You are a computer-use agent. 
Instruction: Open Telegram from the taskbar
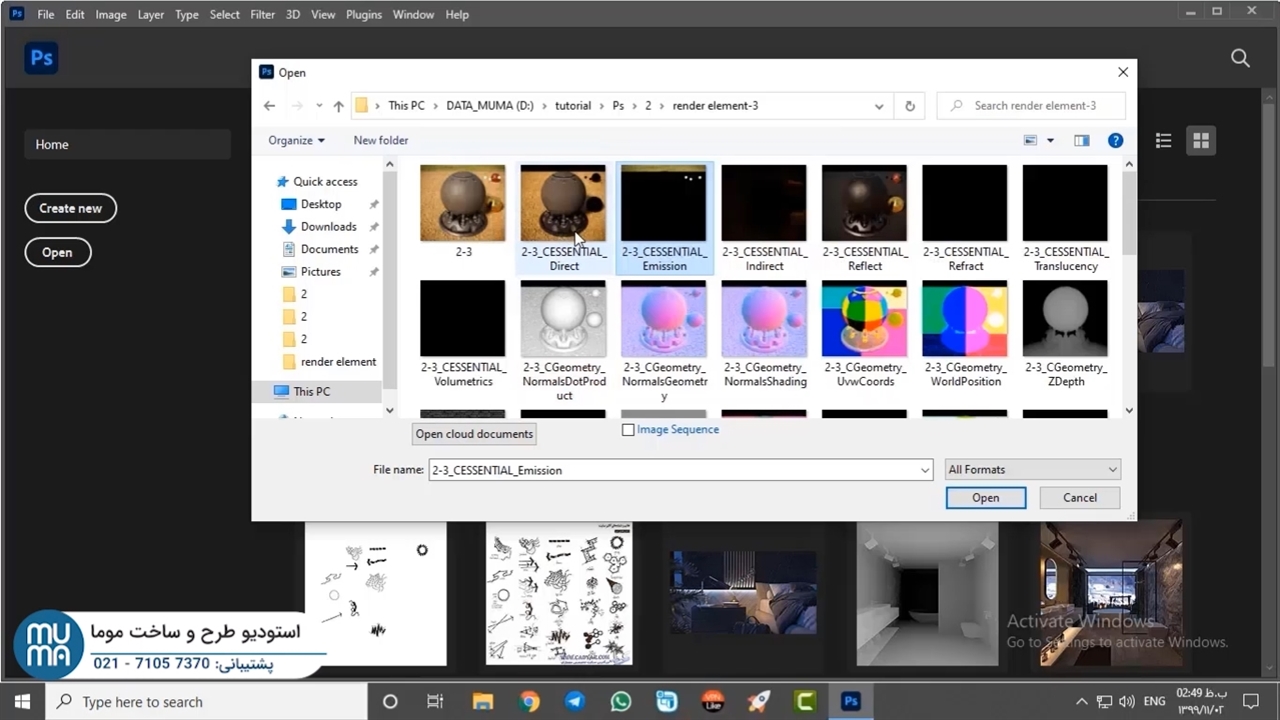pyautogui.click(x=575, y=702)
